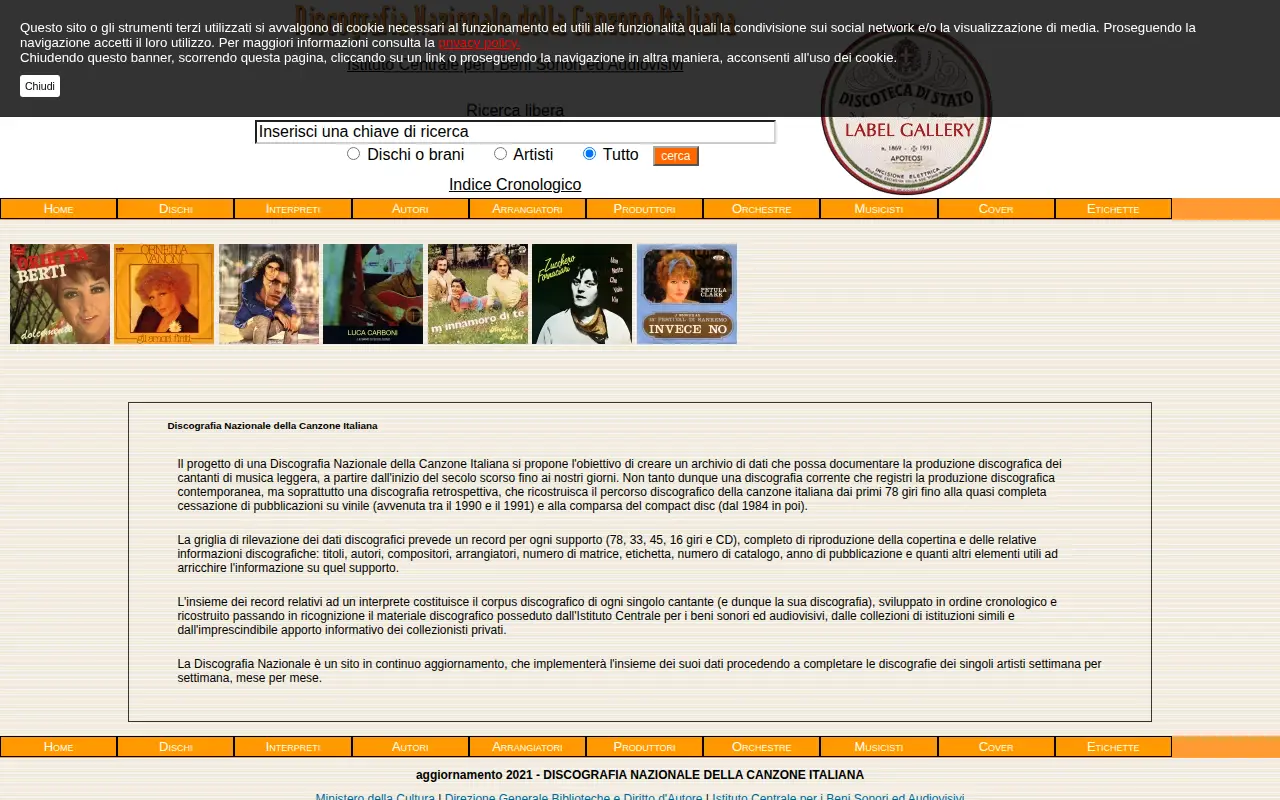
Task: Open the Petula Clark Invece No cover
Action: pyautogui.click(x=687, y=294)
